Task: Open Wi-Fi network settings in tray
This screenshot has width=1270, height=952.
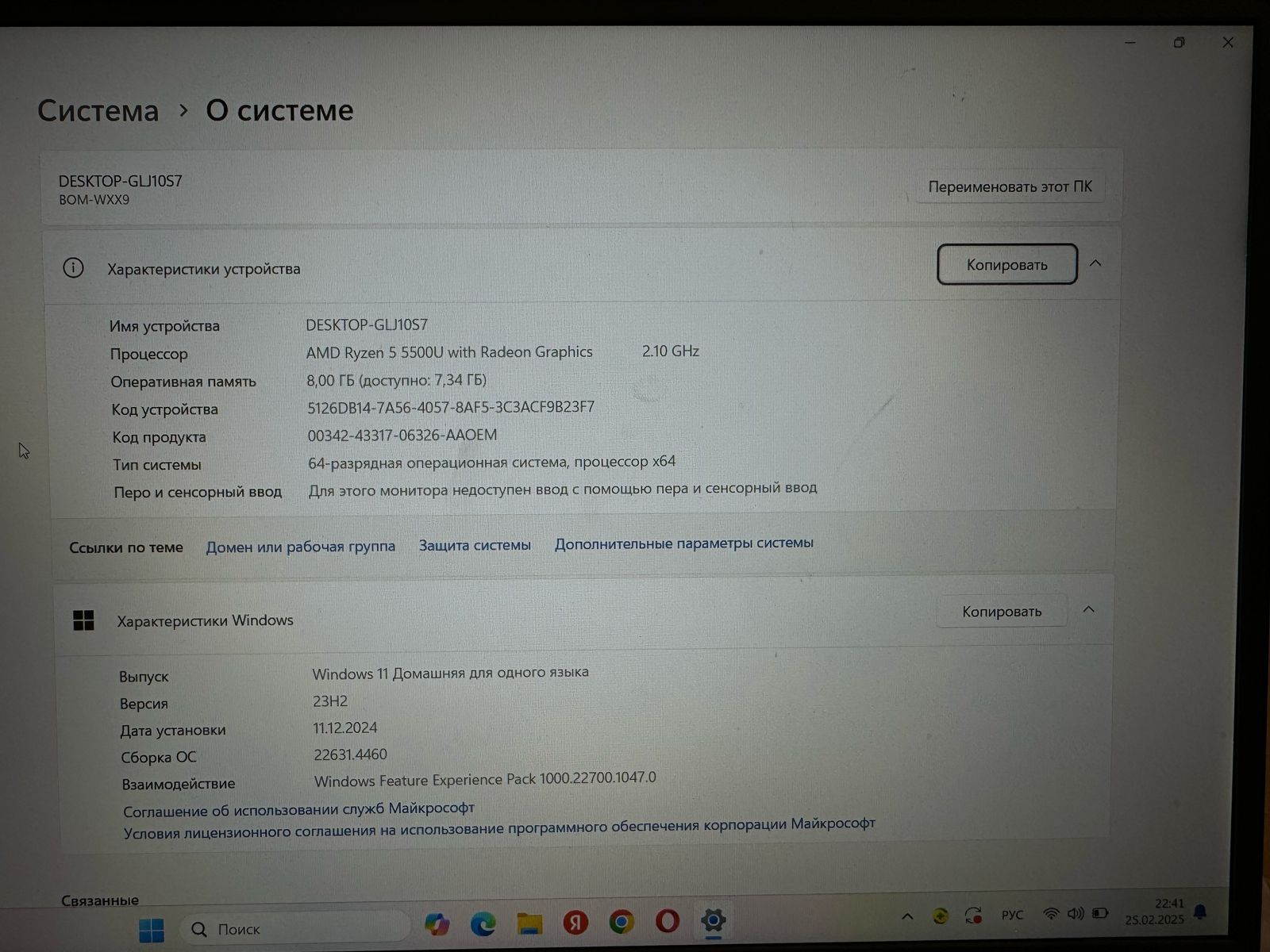Action: pos(1051,914)
